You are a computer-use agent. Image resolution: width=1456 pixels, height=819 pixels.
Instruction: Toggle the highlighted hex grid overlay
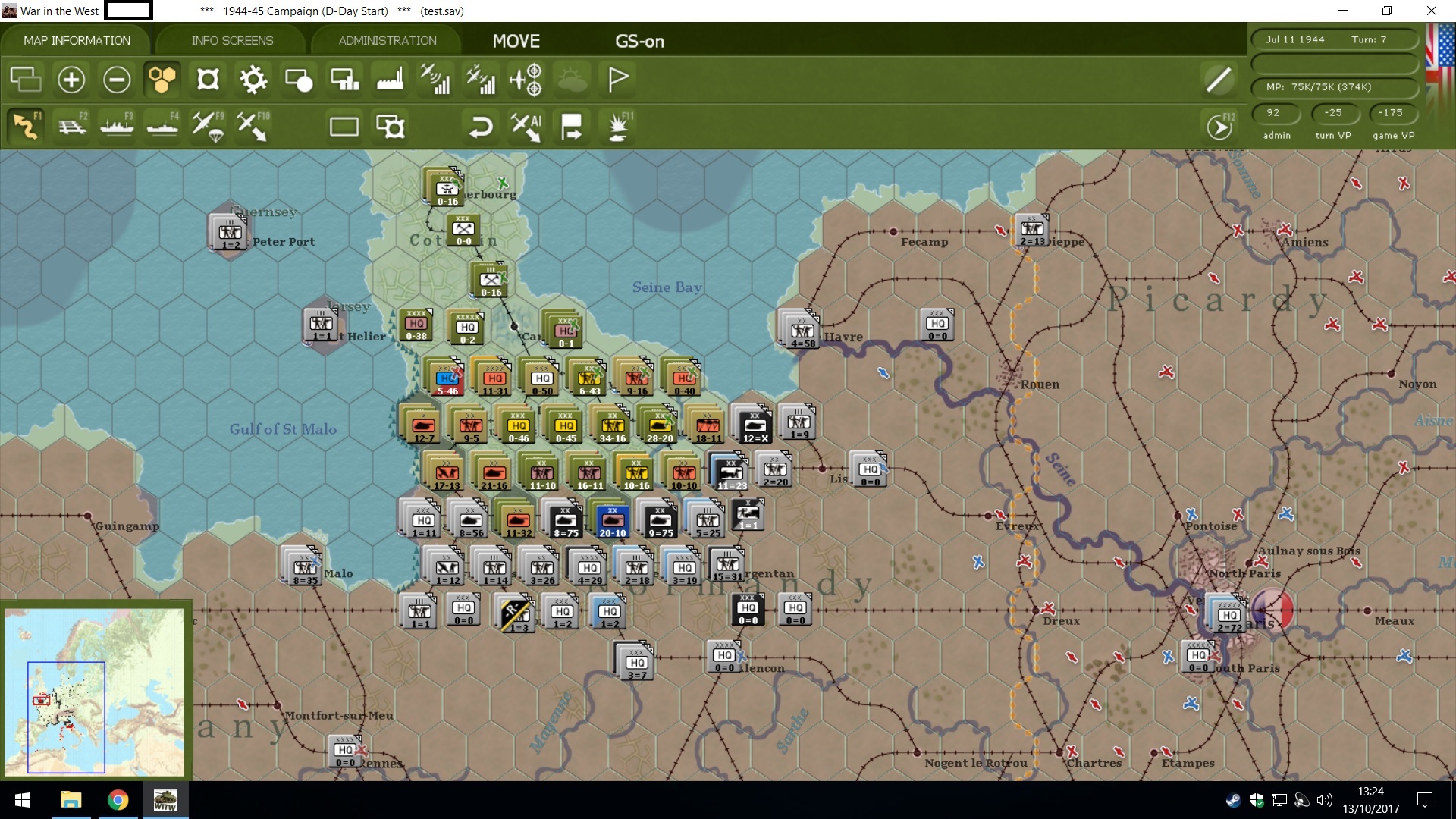point(162,79)
